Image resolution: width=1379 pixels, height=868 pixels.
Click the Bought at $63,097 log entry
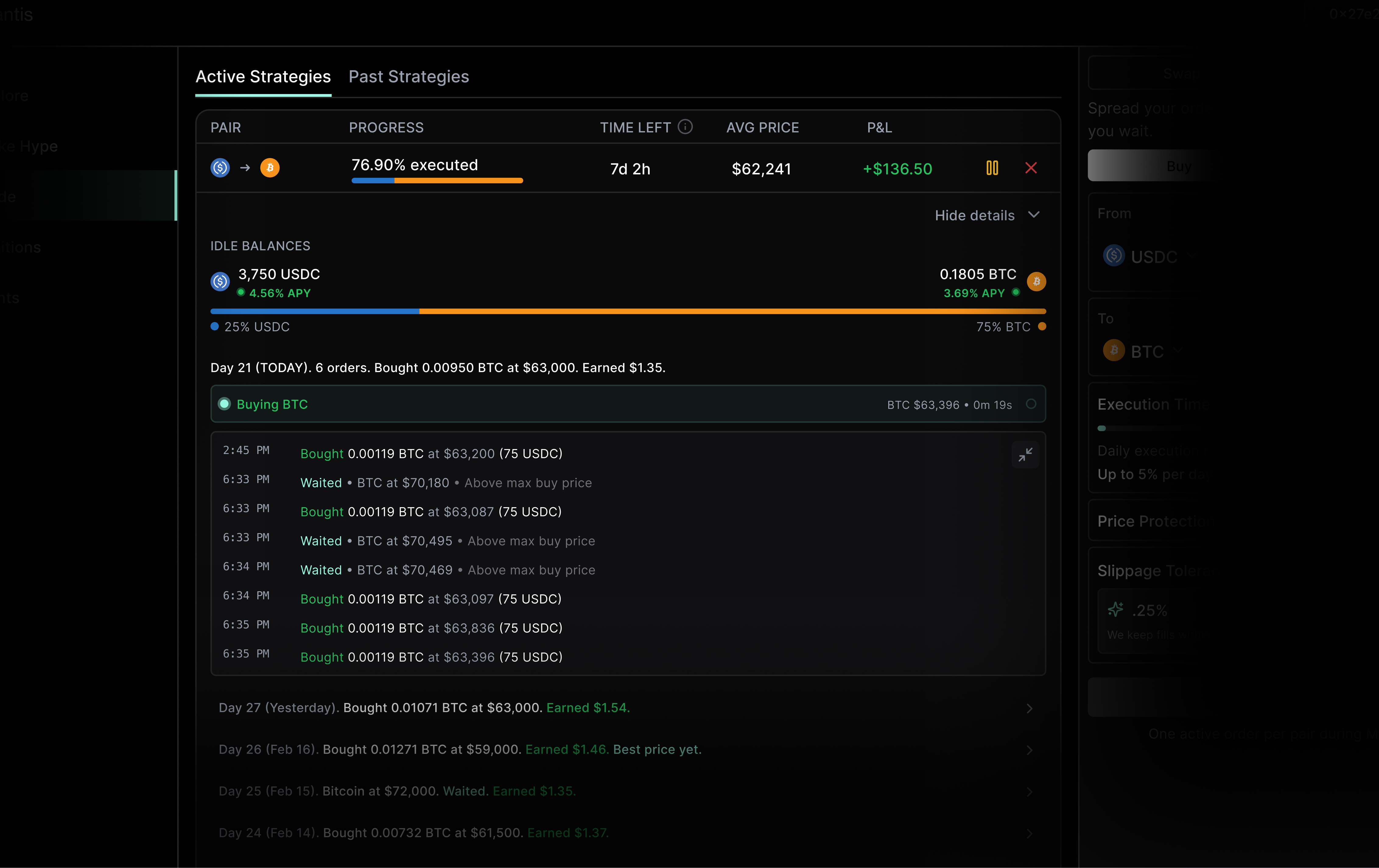click(431, 599)
